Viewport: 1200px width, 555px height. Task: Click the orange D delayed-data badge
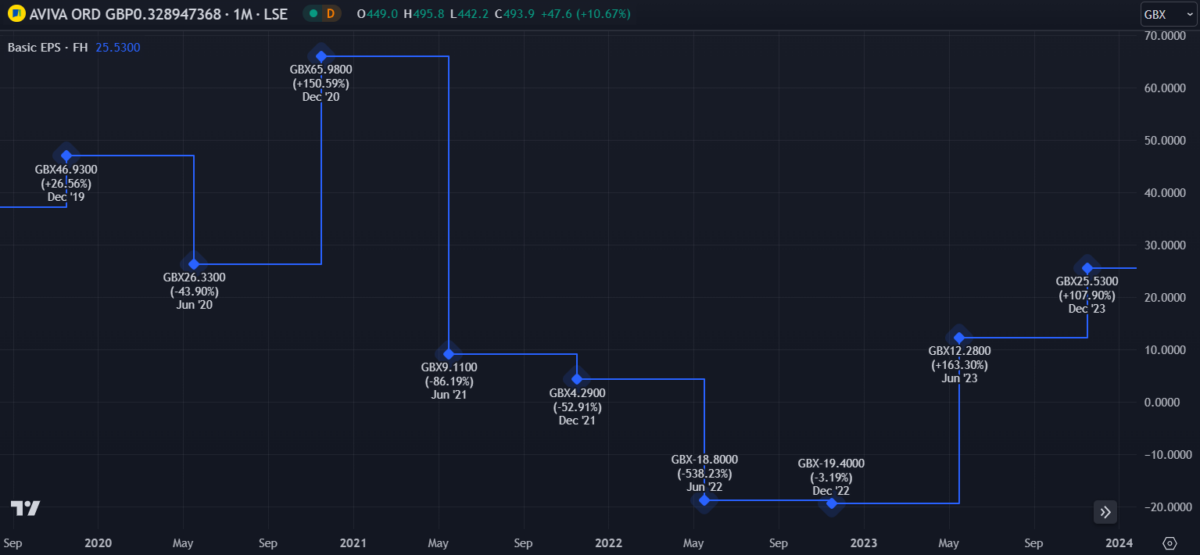click(x=330, y=15)
